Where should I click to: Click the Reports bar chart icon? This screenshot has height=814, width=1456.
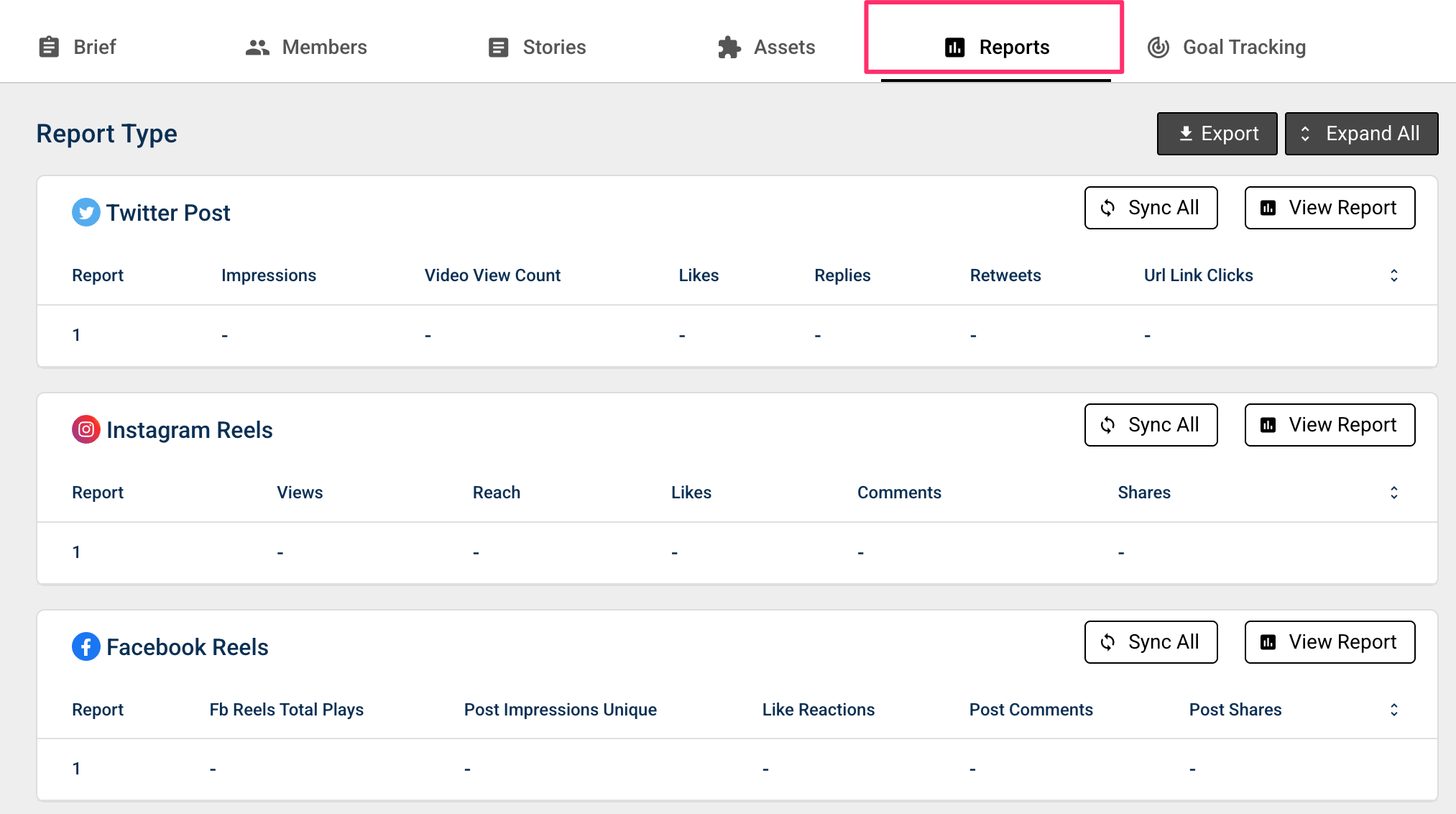pos(954,47)
